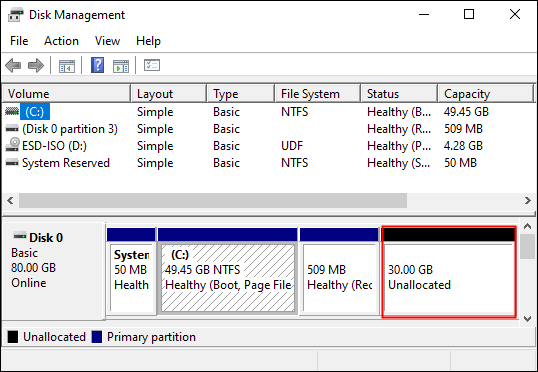Click left arrow of horizontal scrollbar
Image resolution: width=538 pixels, height=372 pixels.
pos(10,200)
